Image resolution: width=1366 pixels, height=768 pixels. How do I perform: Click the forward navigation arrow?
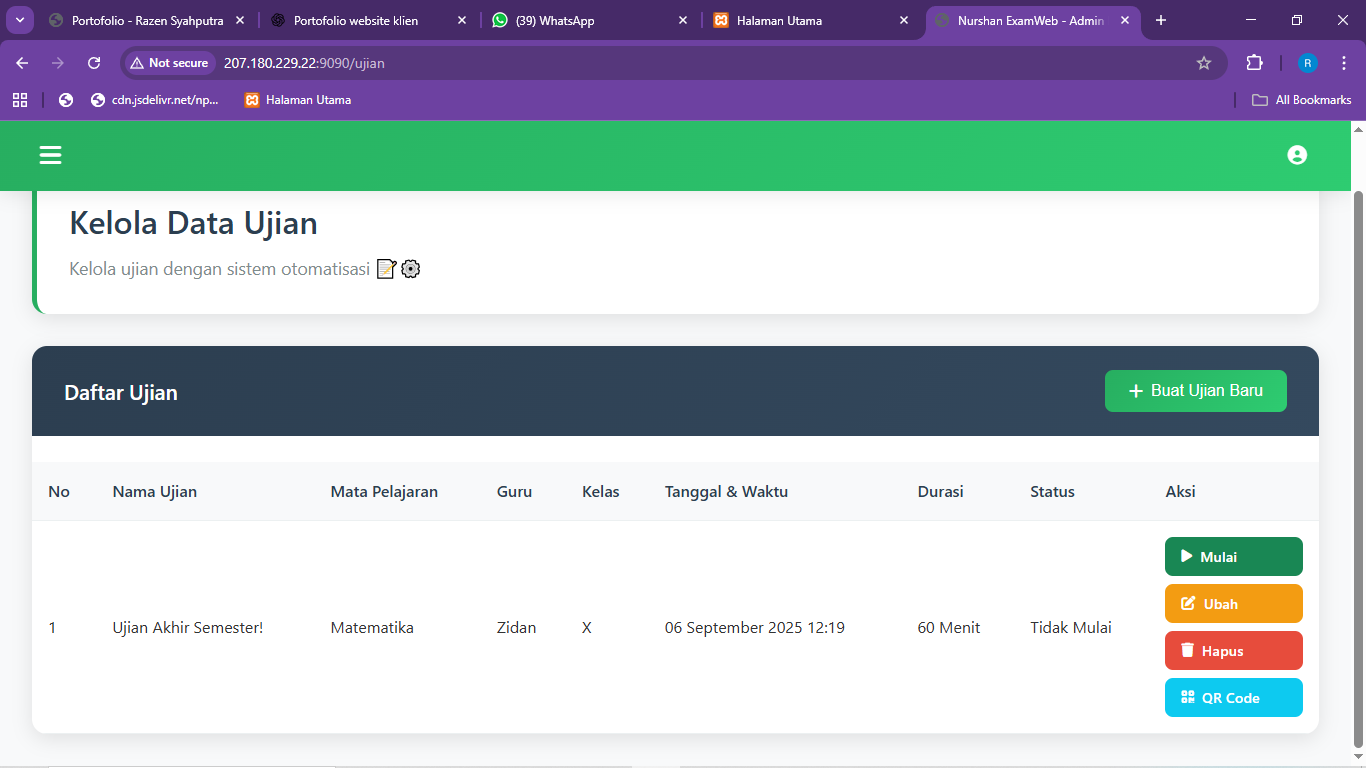point(57,62)
